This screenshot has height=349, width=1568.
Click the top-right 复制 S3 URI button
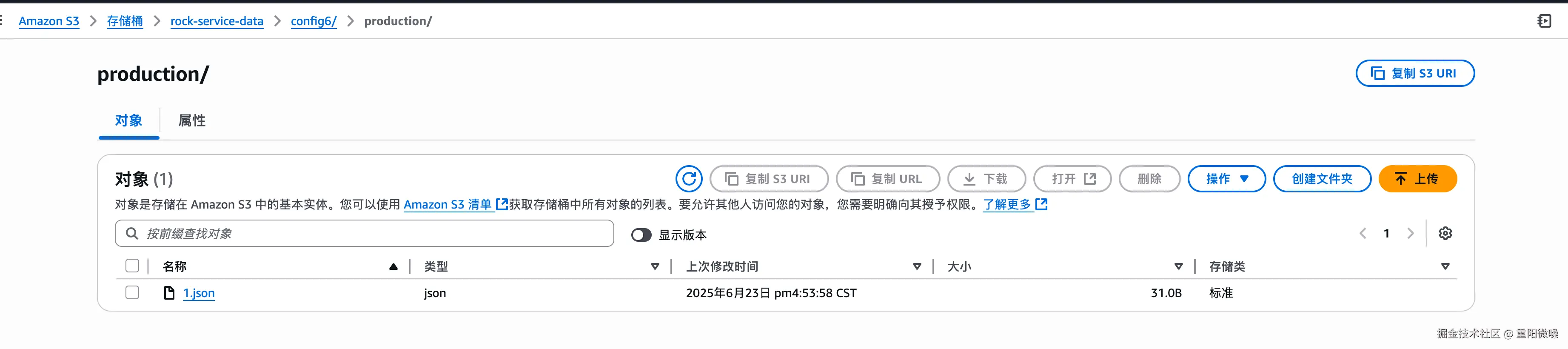[x=1414, y=73]
